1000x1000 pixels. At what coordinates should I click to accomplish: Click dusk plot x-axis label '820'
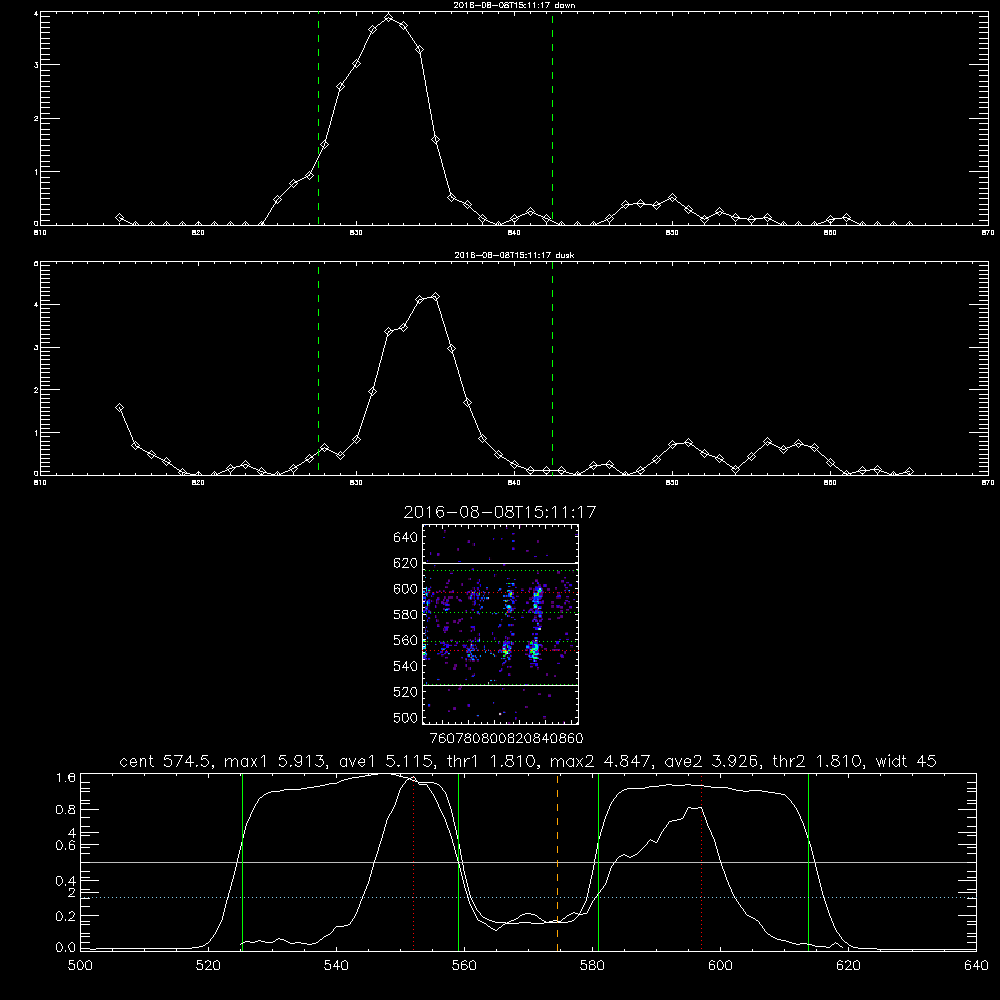[x=198, y=483]
